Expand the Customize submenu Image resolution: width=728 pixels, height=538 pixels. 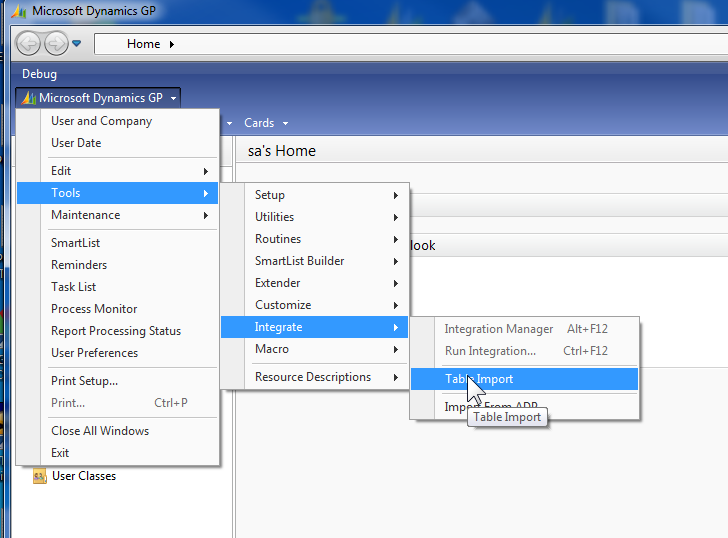tap(314, 305)
